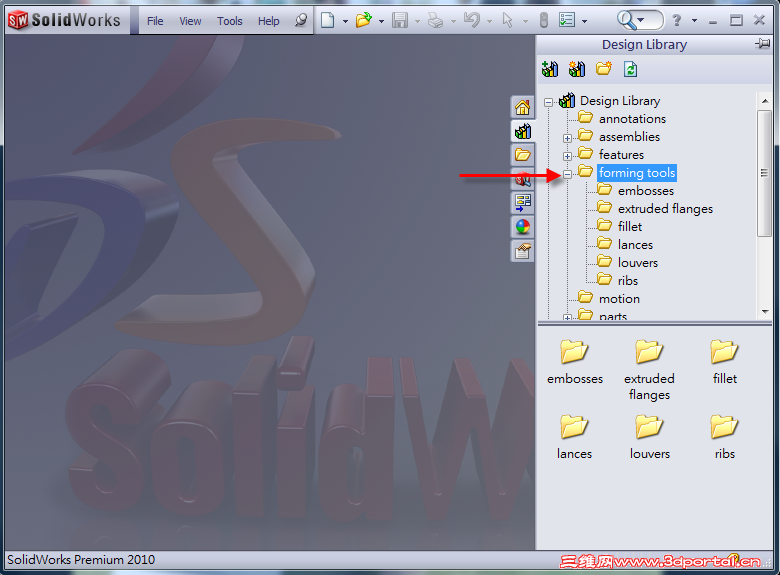The width and height of the screenshot is (780, 575).
Task: Click the menu bar pushpin icon
Action: click(301, 20)
